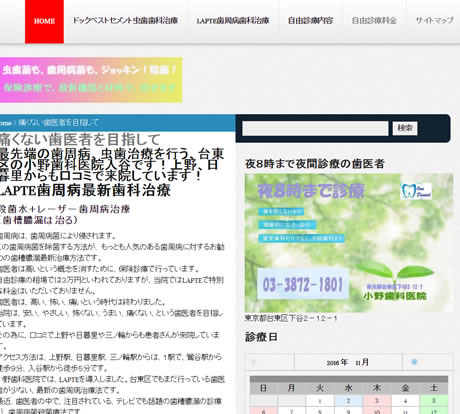Select day 5 in the calendar
460x414 pixels.
[x=434, y=401]
